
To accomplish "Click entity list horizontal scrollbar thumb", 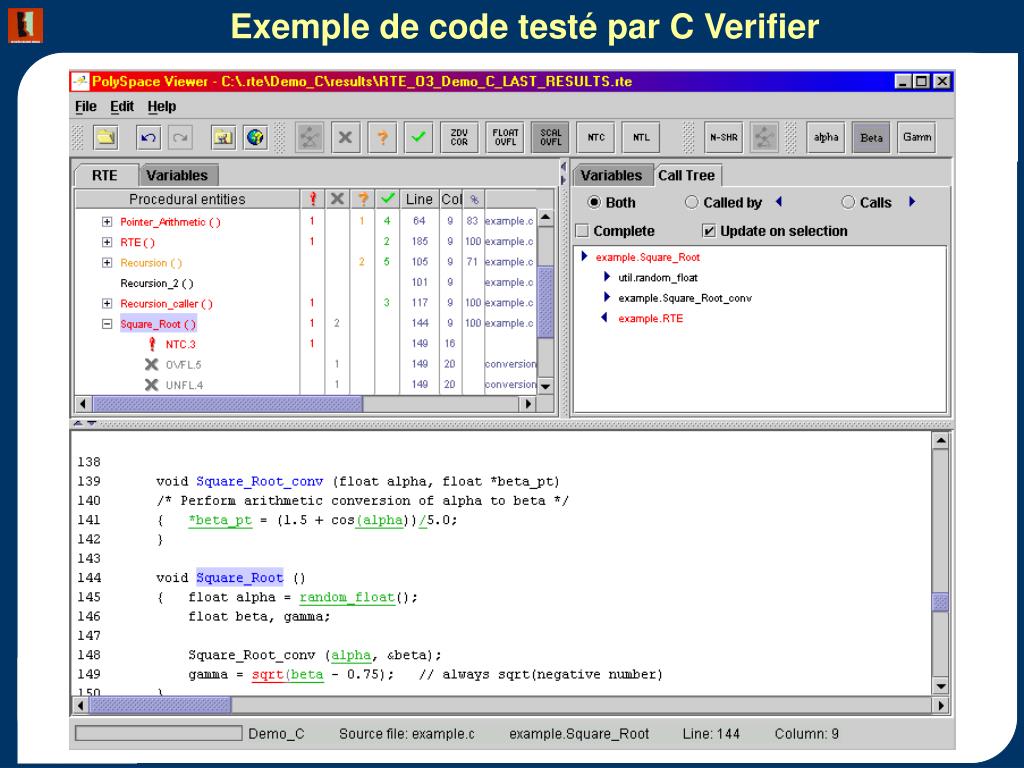I will pyautogui.click(x=227, y=404).
